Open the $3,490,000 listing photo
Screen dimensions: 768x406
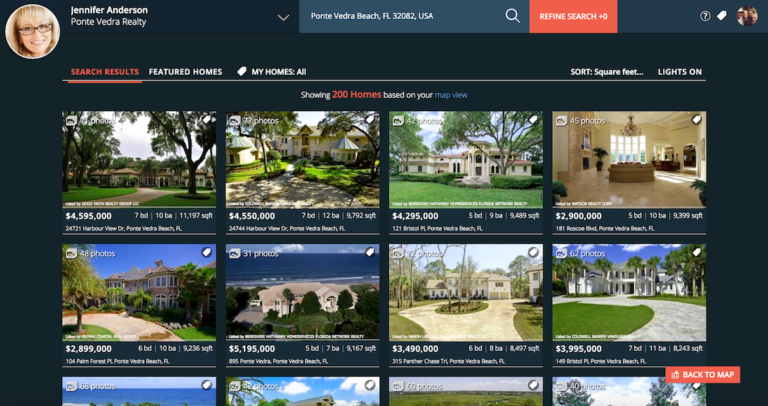click(466, 292)
